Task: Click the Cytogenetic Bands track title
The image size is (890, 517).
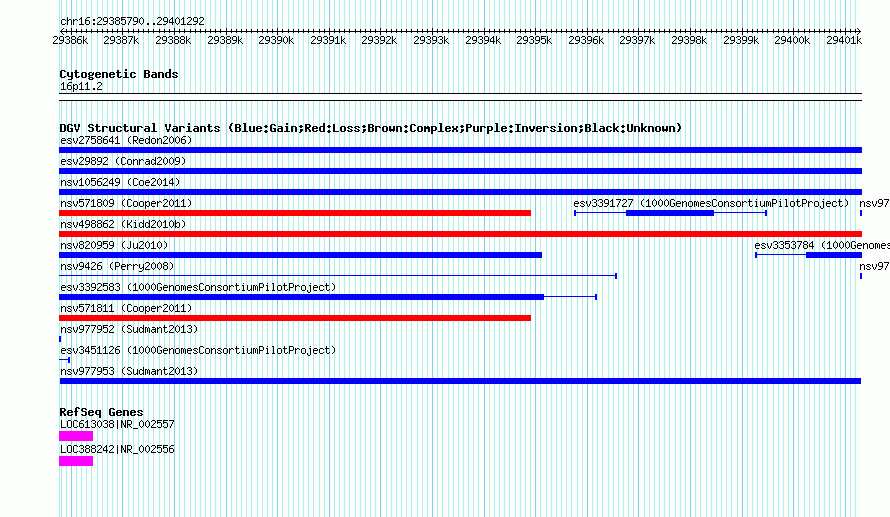Action: tap(119, 74)
